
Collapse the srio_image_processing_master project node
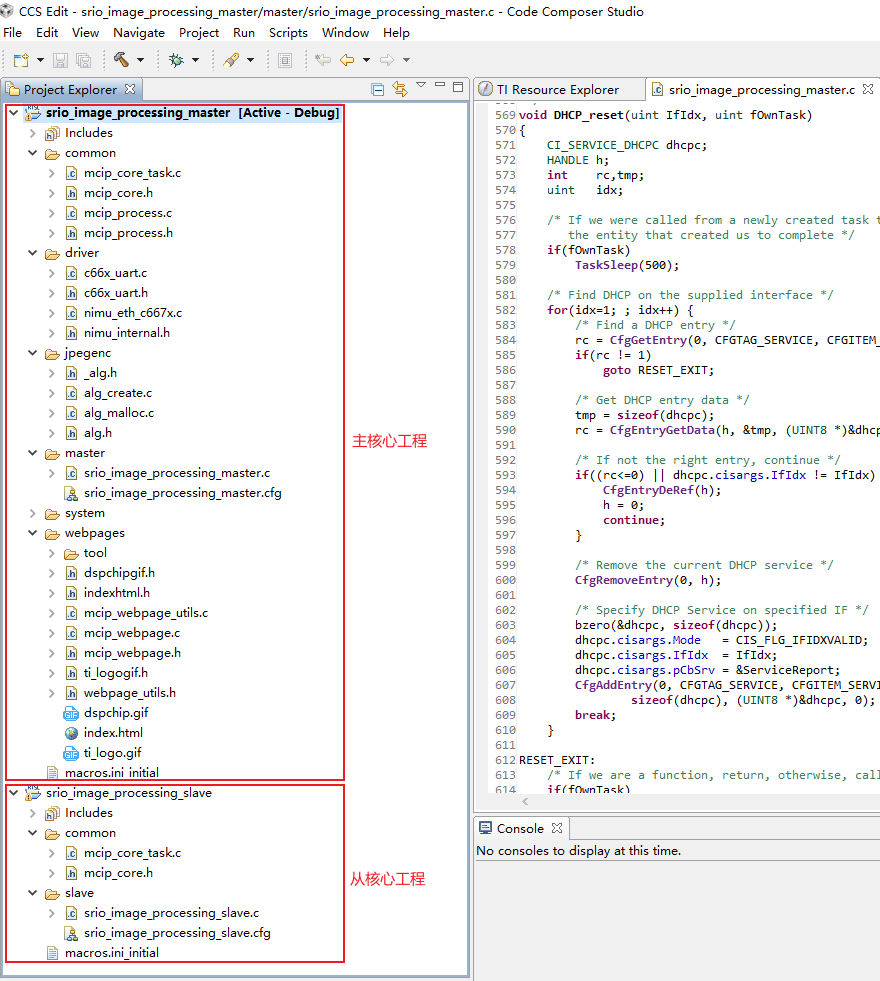(x=13, y=113)
